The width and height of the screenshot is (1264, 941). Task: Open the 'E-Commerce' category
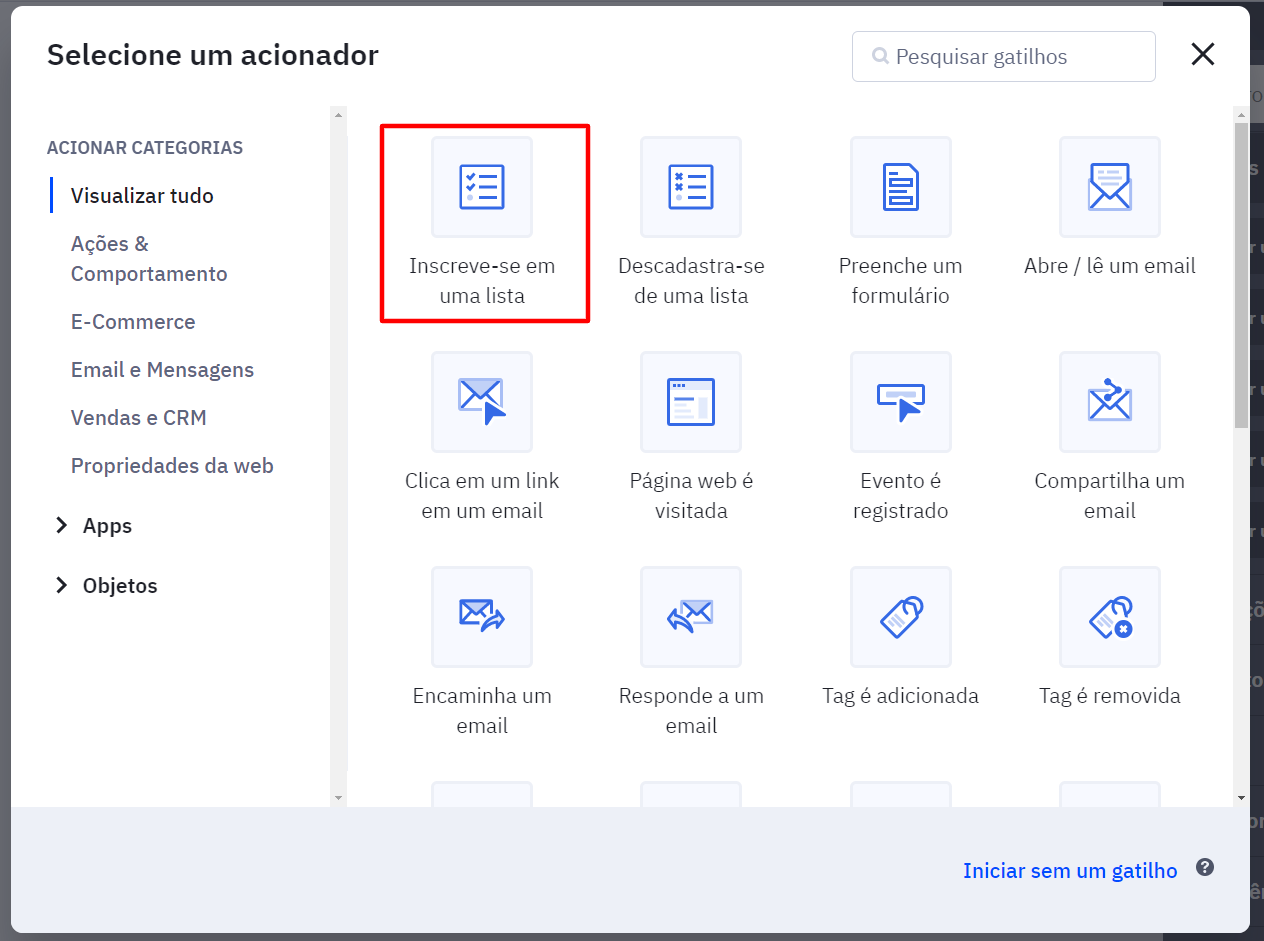133,322
